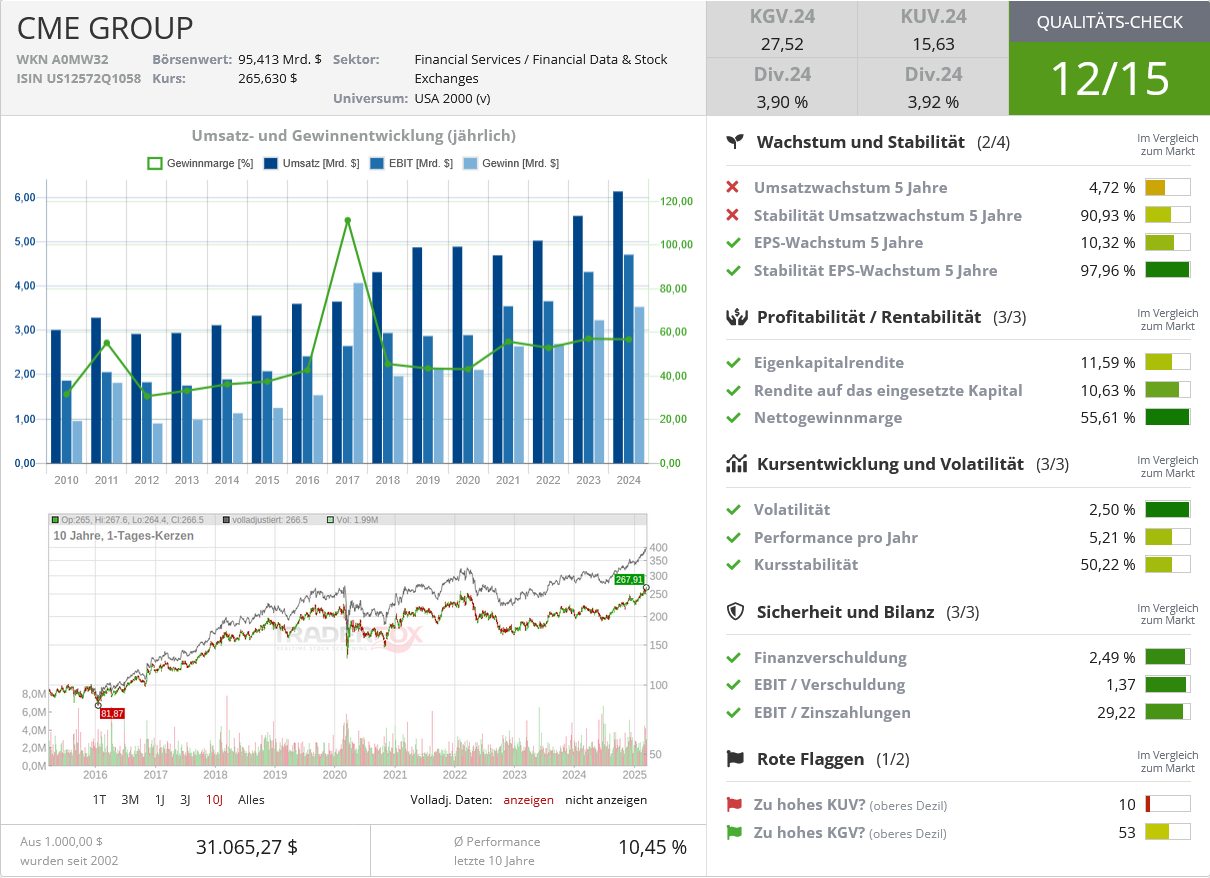Click the shield icon beside Sicherheit und Bilanz
This screenshot has width=1210, height=878.
tap(736, 611)
